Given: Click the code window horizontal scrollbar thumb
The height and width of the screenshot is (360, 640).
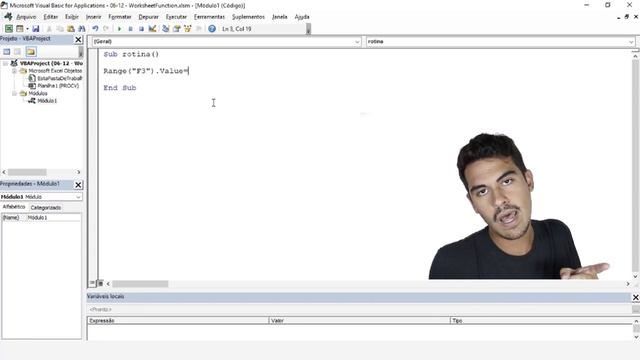Looking at the screenshot, I should pos(140,284).
